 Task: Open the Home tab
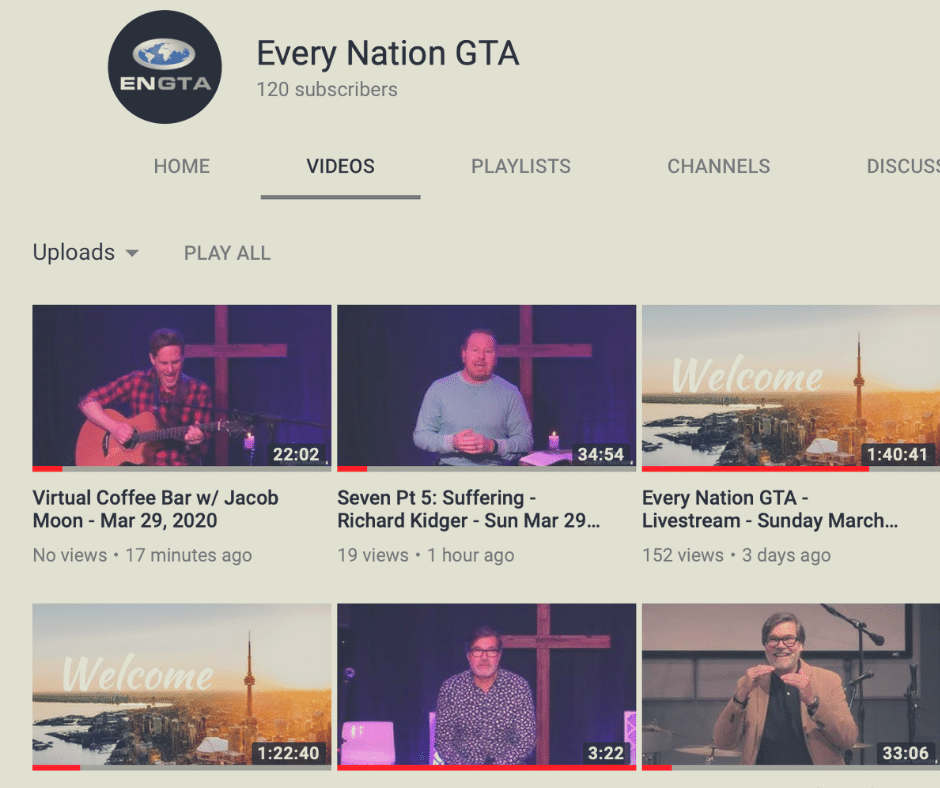(182, 166)
